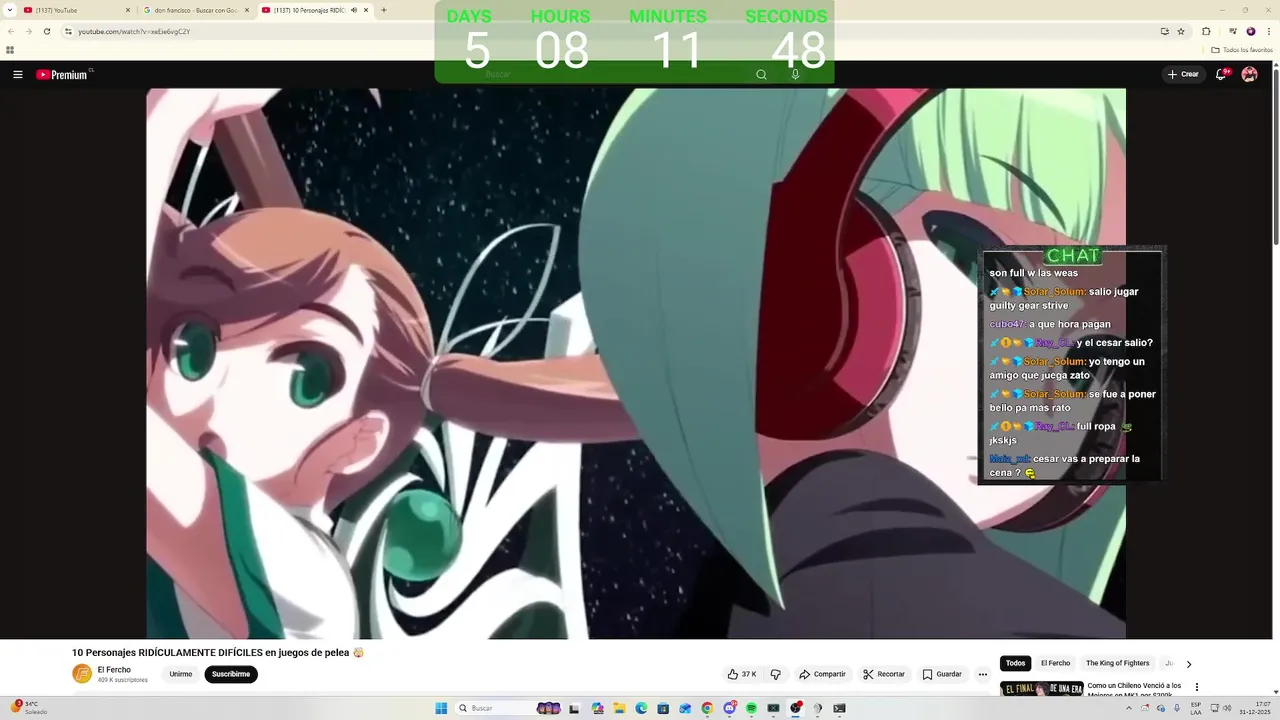This screenshot has height=720, width=1280.
Task: Open the taskbar clock showing 17:07
Action: pyautogui.click(x=1255, y=708)
